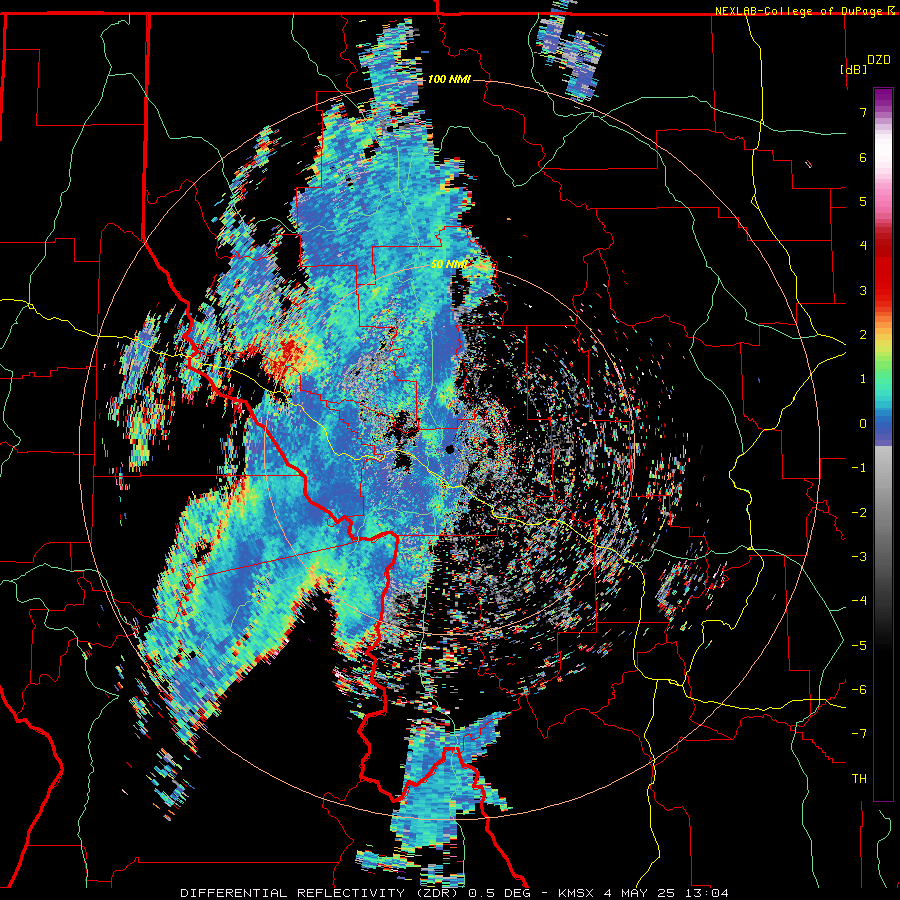
Task: Click the 7 value on the scale
Action: click(863, 112)
